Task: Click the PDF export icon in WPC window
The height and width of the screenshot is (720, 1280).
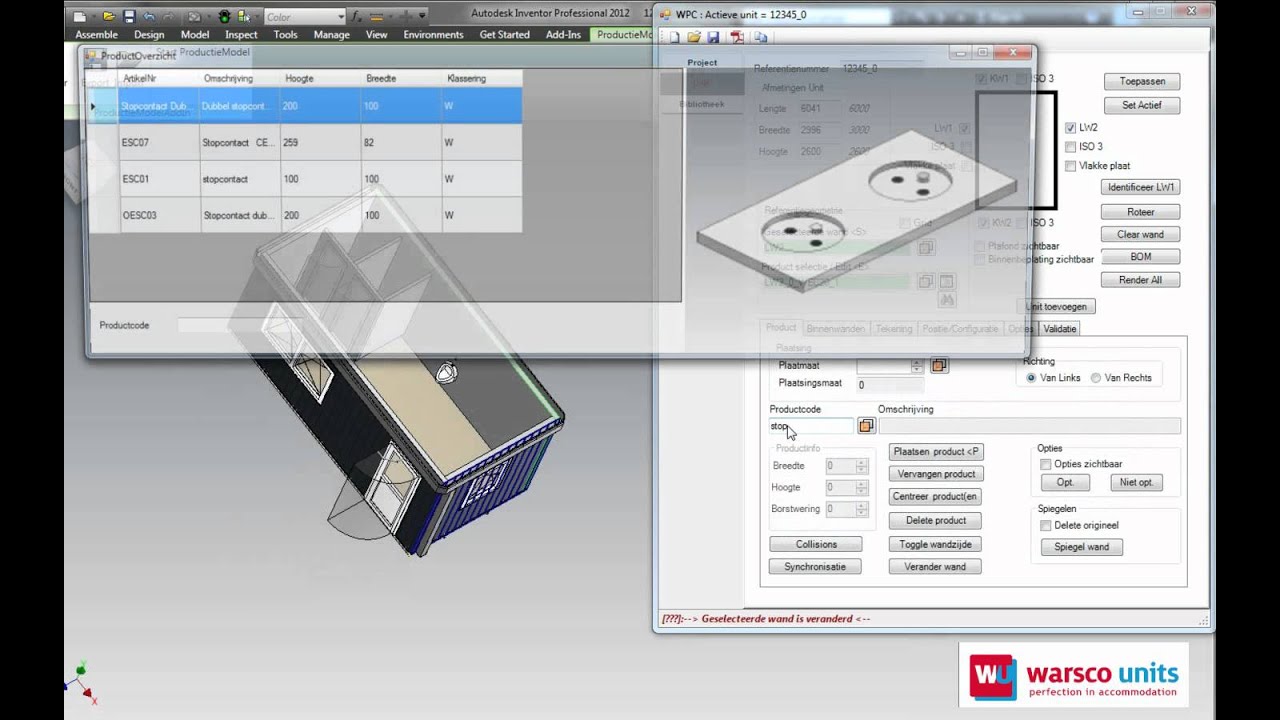Action: click(x=737, y=37)
